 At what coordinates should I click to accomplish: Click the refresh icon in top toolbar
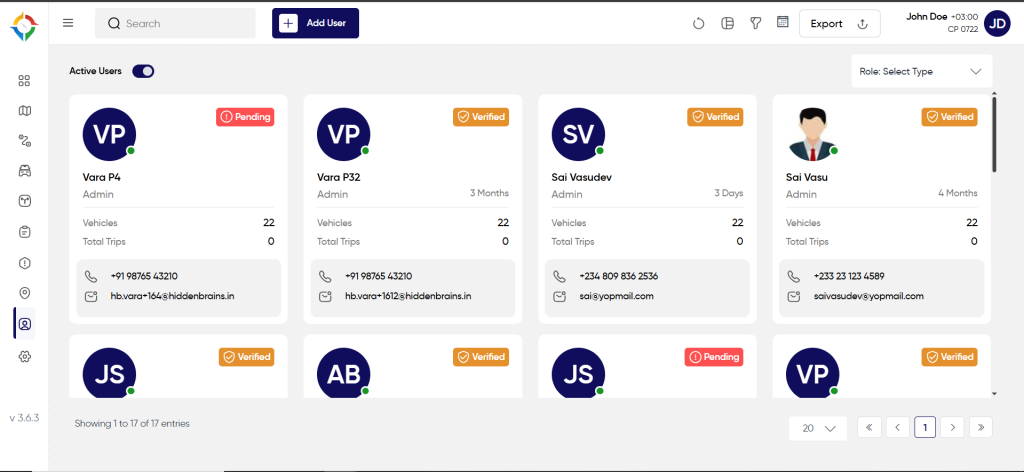(699, 24)
